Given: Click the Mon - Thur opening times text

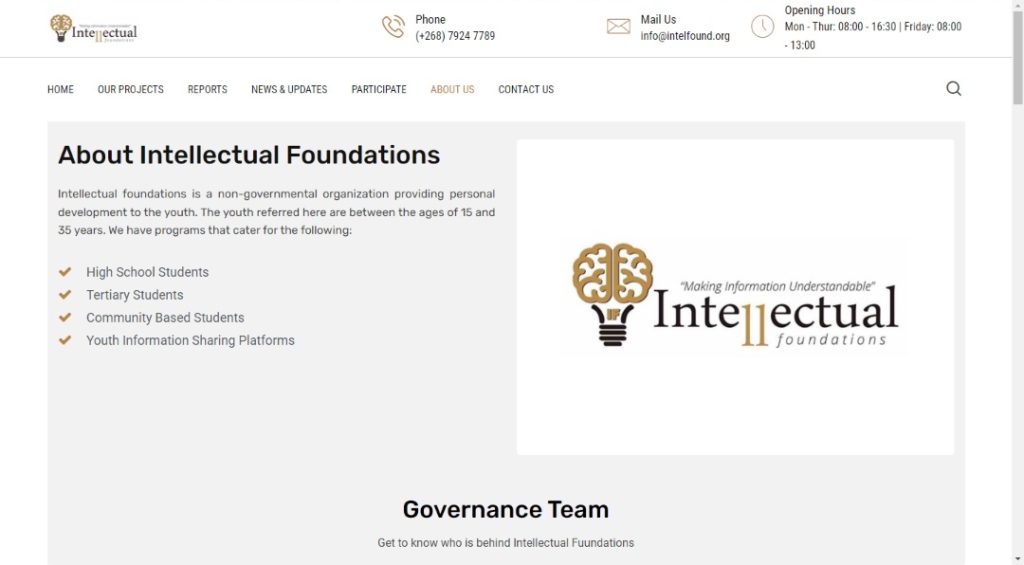Looking at the screenshot, I should tap(873, 36).
